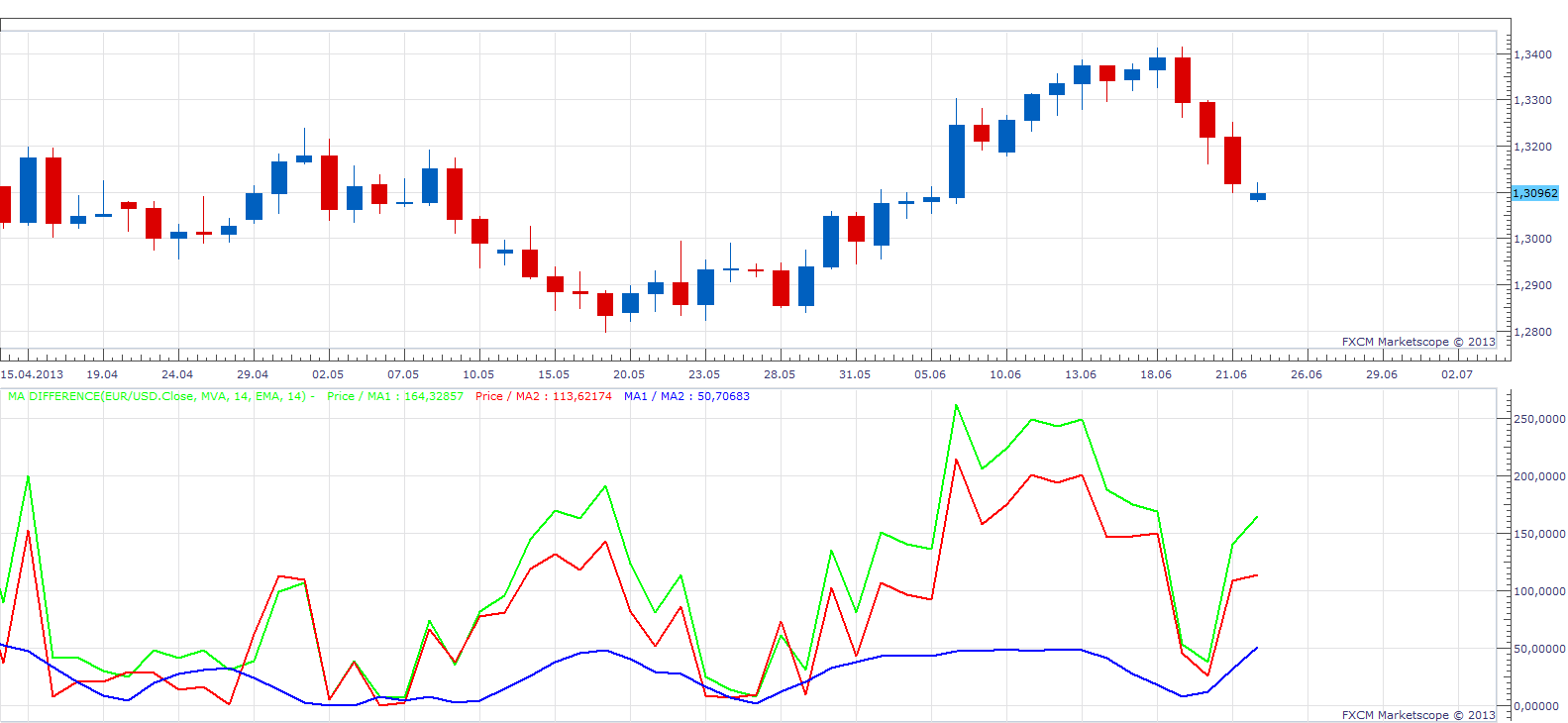Click the 1,2800 level on the price axis

coord(1533,332)
